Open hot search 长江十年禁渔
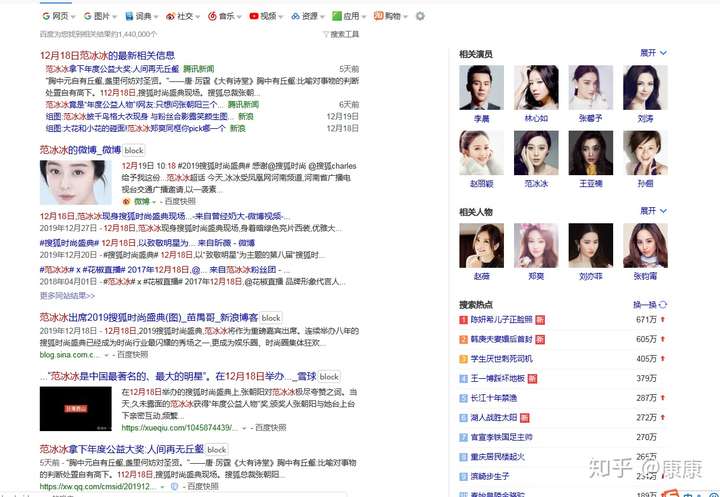The height and width of the screenshot is (497, 720). [494, 398]
